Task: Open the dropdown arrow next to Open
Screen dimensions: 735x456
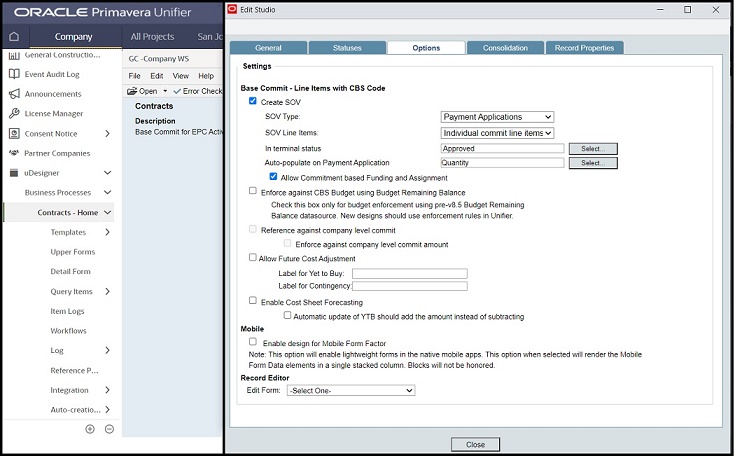Action: (x=165, y=91)
